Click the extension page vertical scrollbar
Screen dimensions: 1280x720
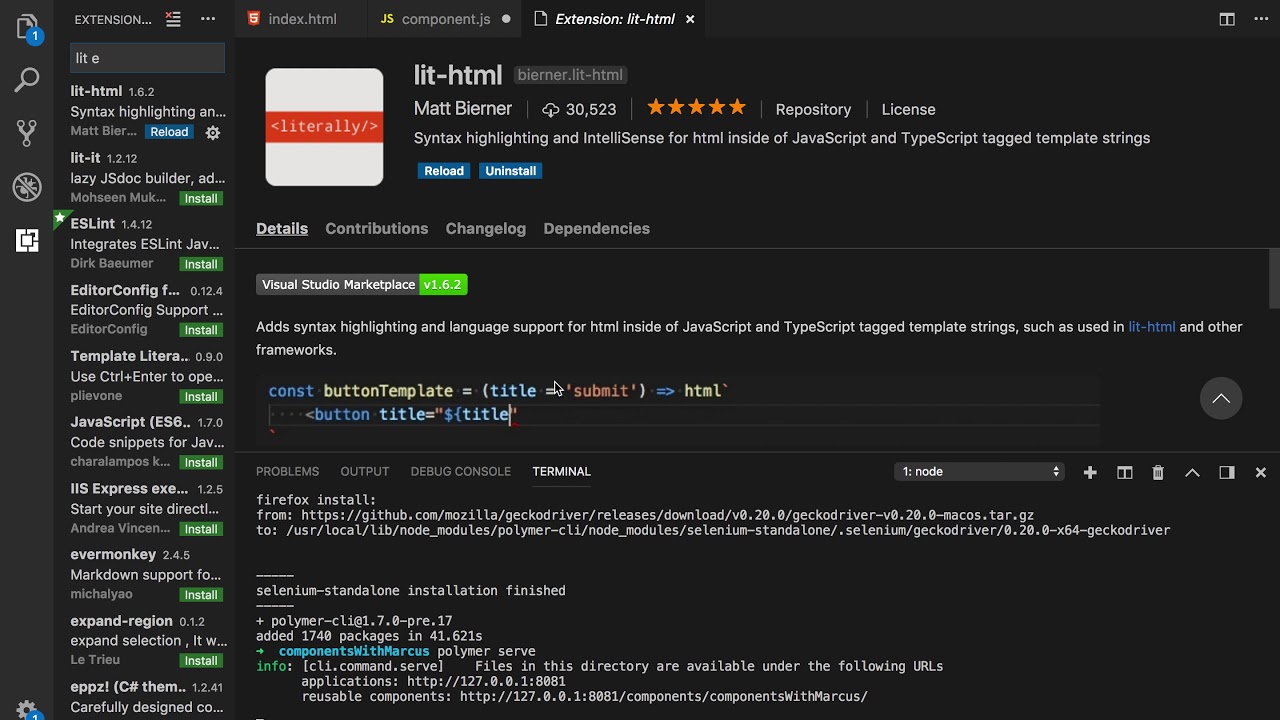click(x=1274, y=280)
